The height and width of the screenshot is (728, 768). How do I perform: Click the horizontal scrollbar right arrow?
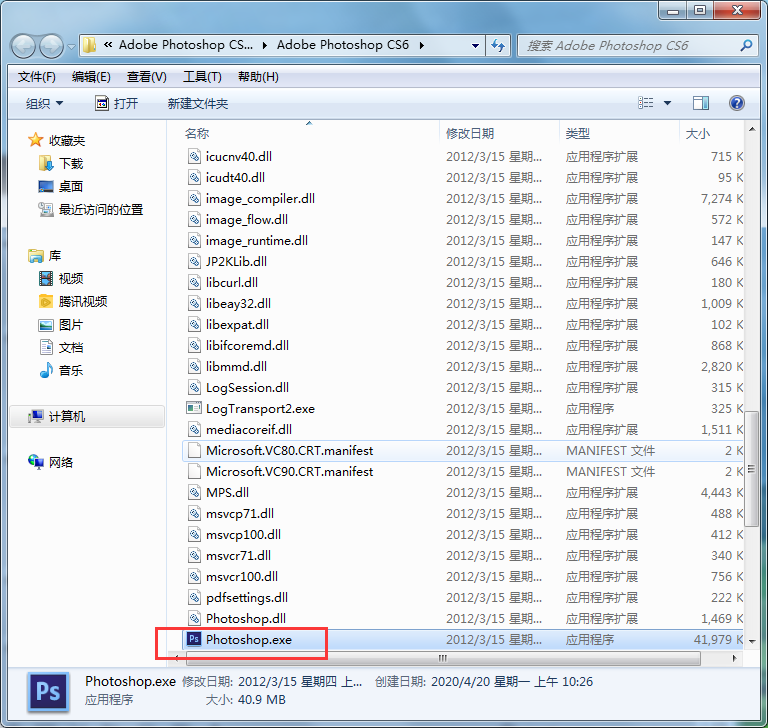coord(734,658)
